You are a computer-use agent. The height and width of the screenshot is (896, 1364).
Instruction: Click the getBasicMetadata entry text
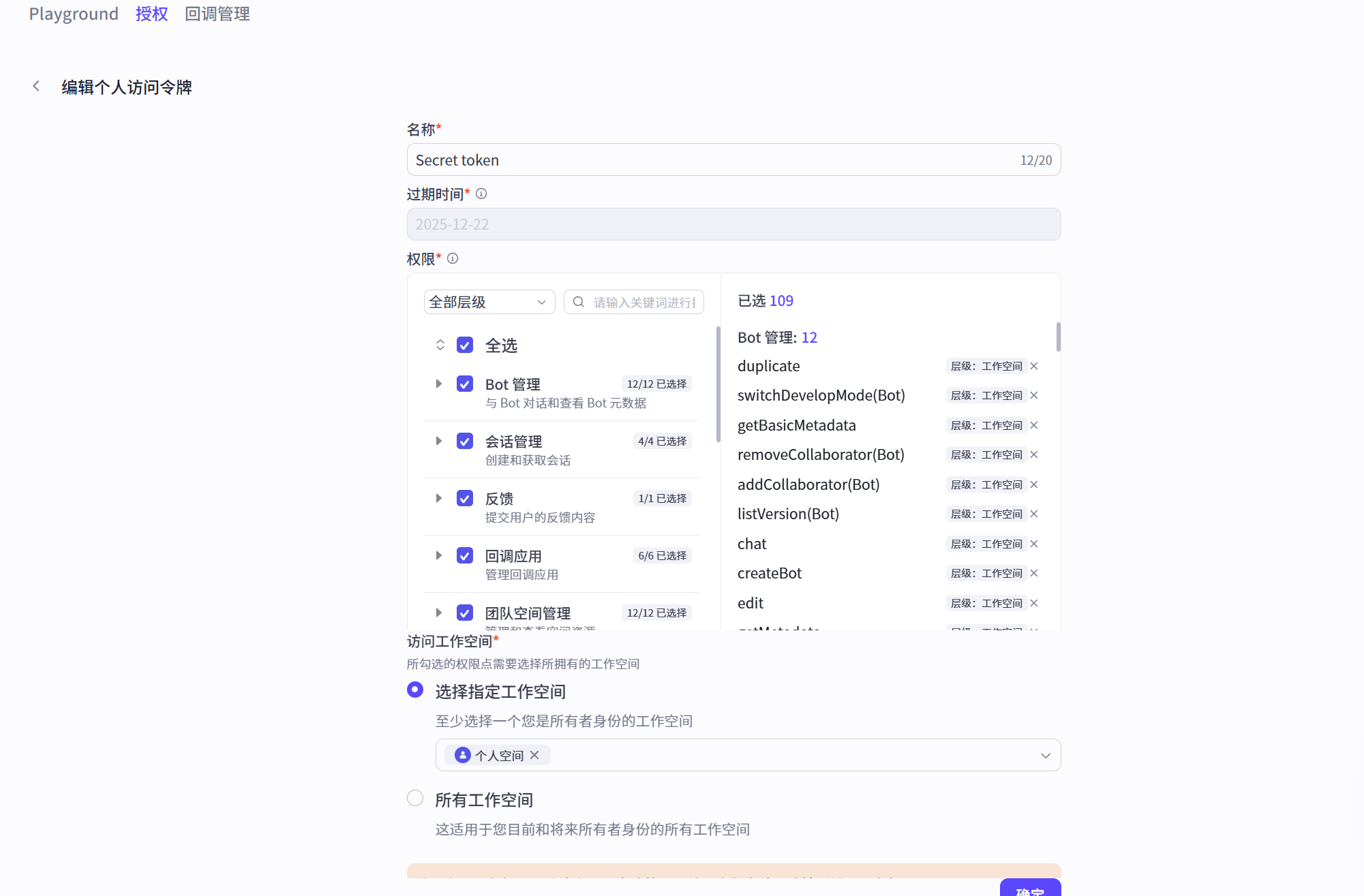tap(797, 426)
